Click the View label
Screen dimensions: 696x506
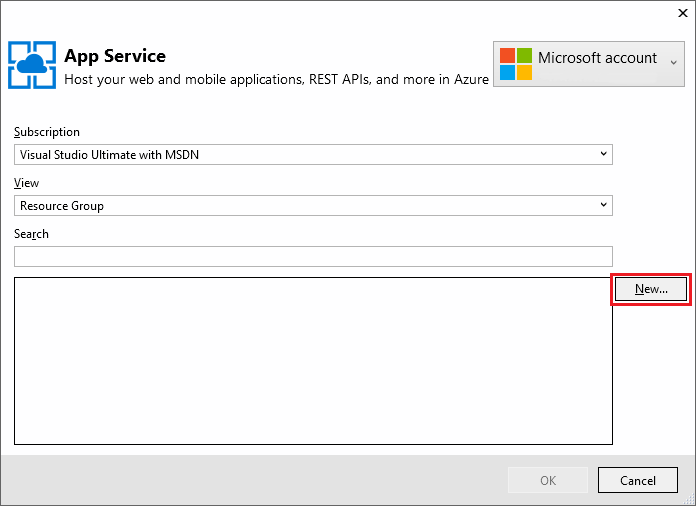(x=27, y=183)
